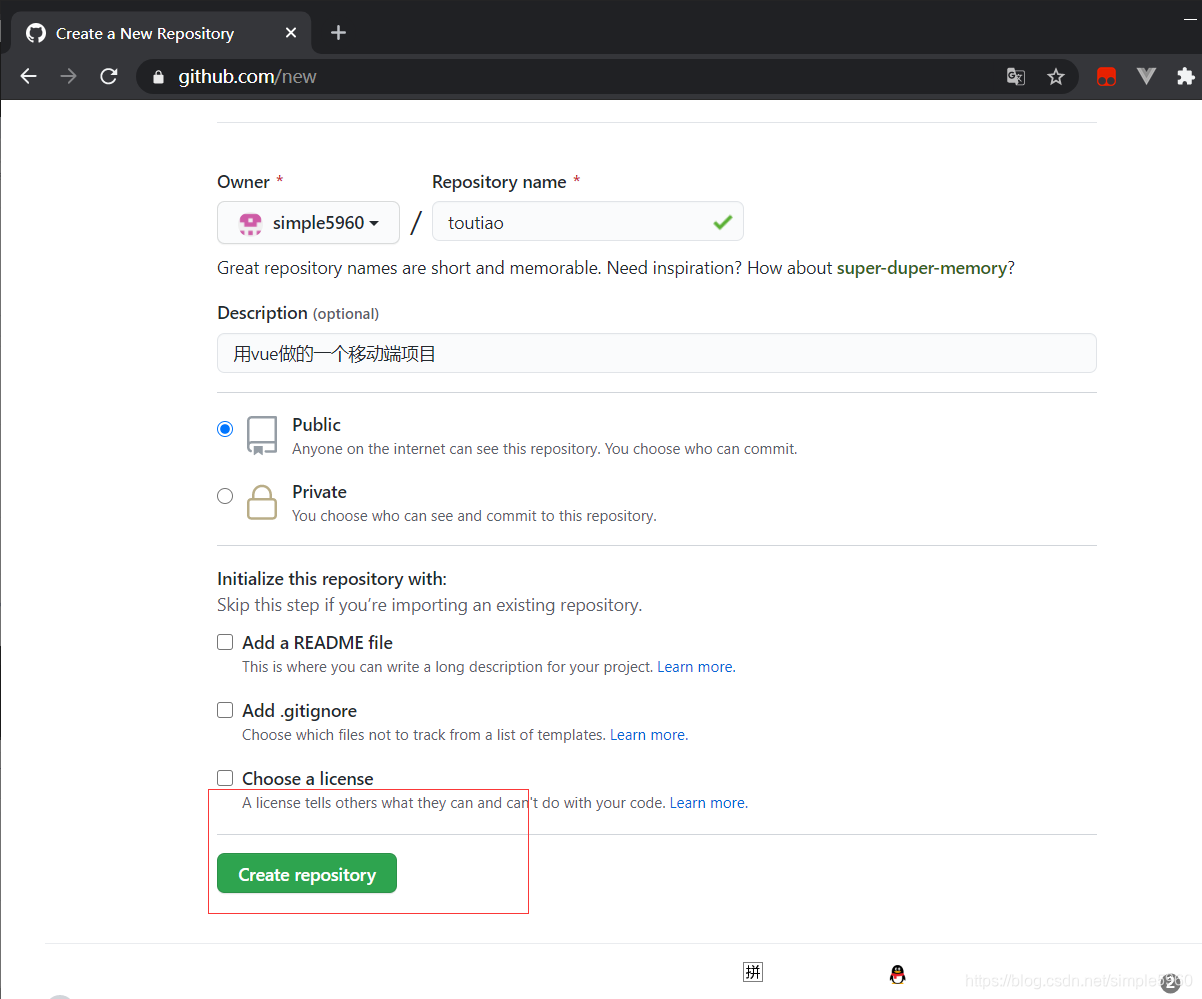The image size is (1202, 999).
Task: Open the extensions puzzle icon
Action: pos(1186,76)
